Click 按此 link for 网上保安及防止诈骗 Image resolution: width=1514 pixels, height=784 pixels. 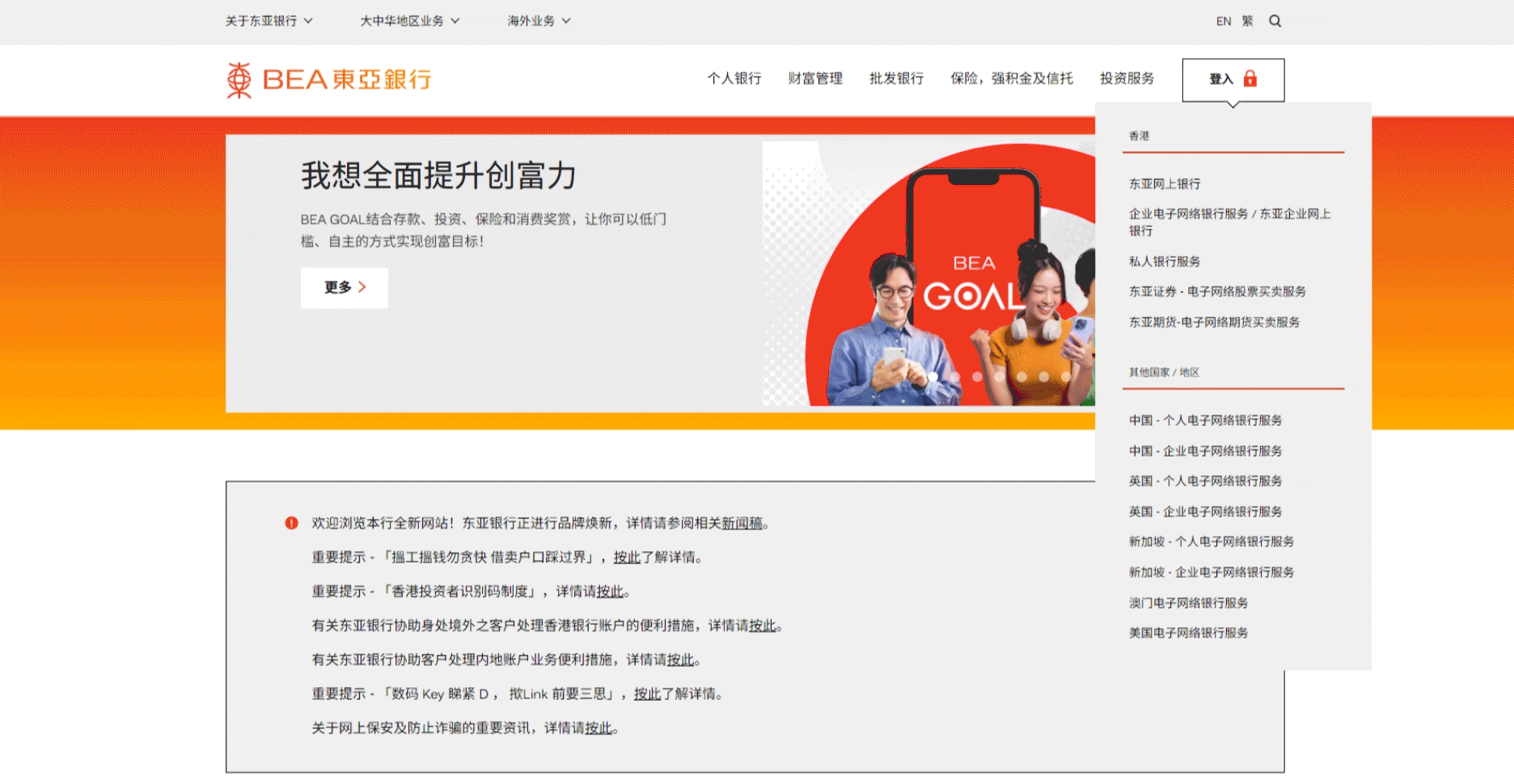pos(598,728)
